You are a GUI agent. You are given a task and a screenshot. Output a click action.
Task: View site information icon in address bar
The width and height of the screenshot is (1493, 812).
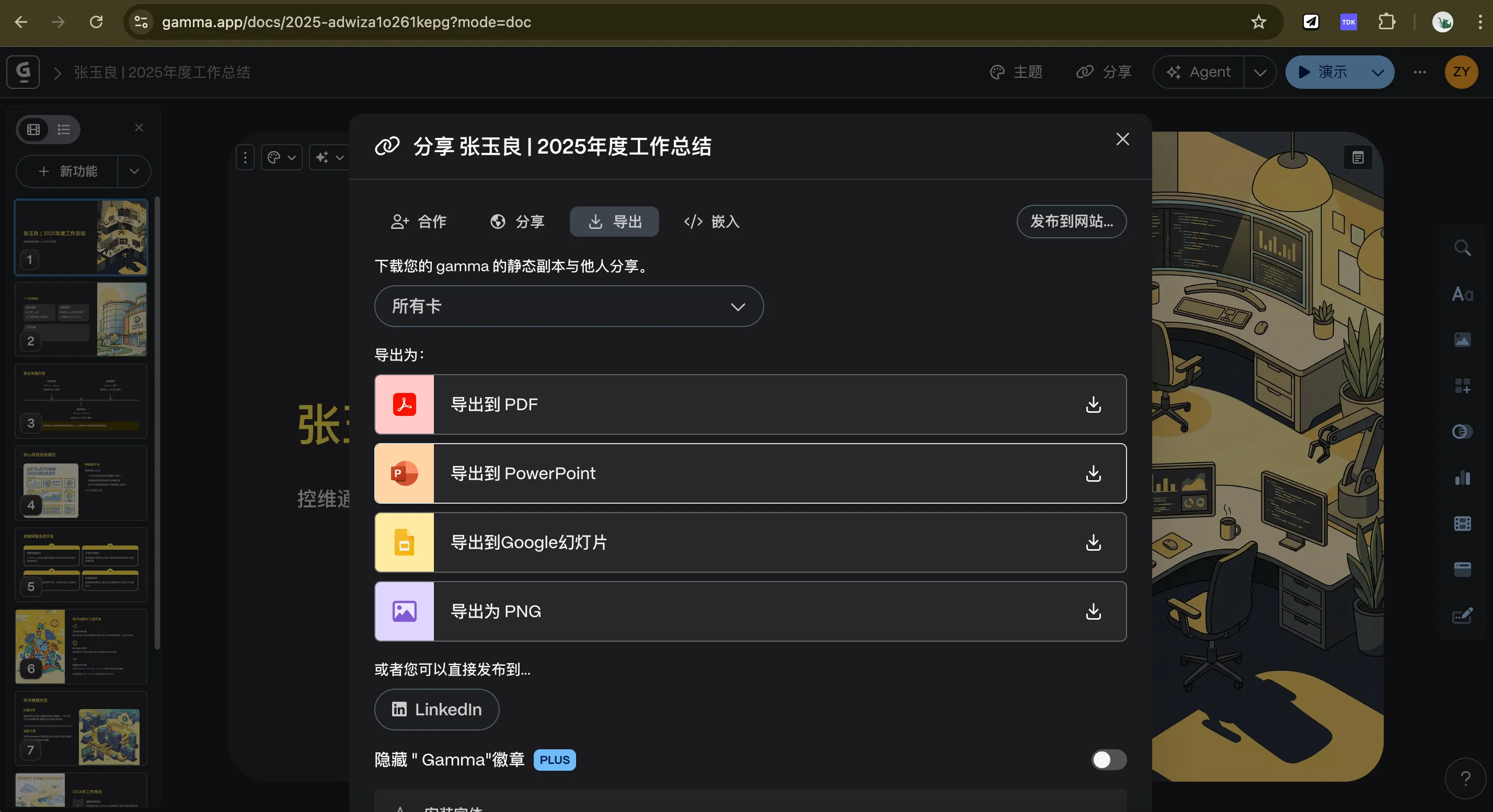[x=141, y=22]
